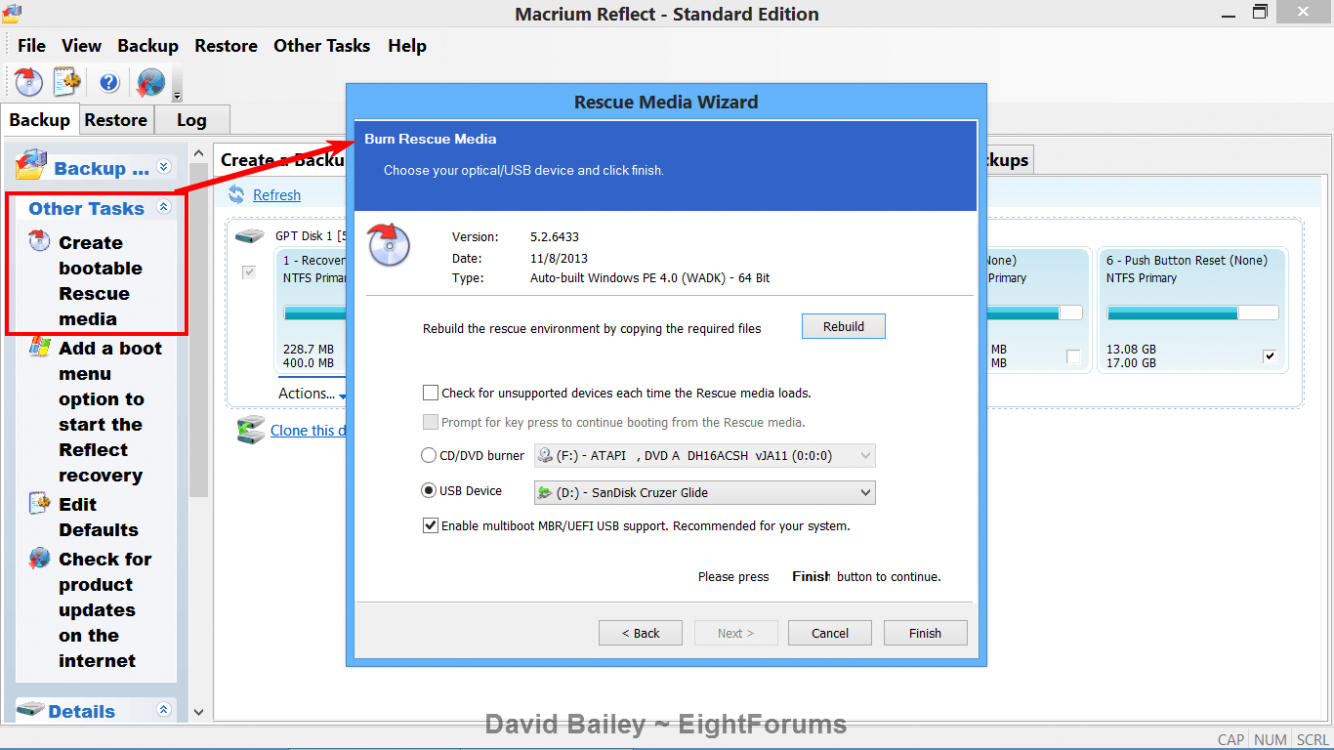Click the Backup Tasks folder icon in sidebar
Screen dimensions: 1334x750
(x=32, y=165)
